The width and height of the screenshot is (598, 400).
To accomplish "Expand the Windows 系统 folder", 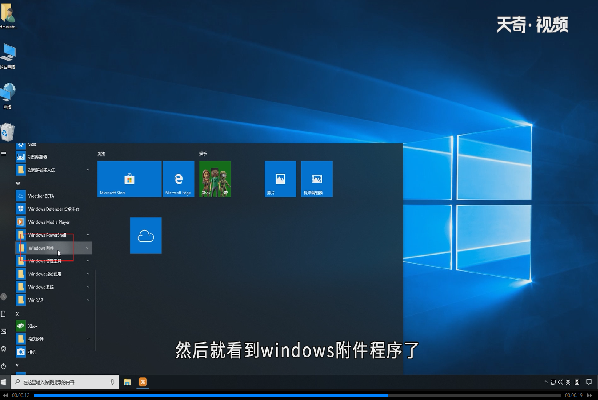I will tap(53, 287).
